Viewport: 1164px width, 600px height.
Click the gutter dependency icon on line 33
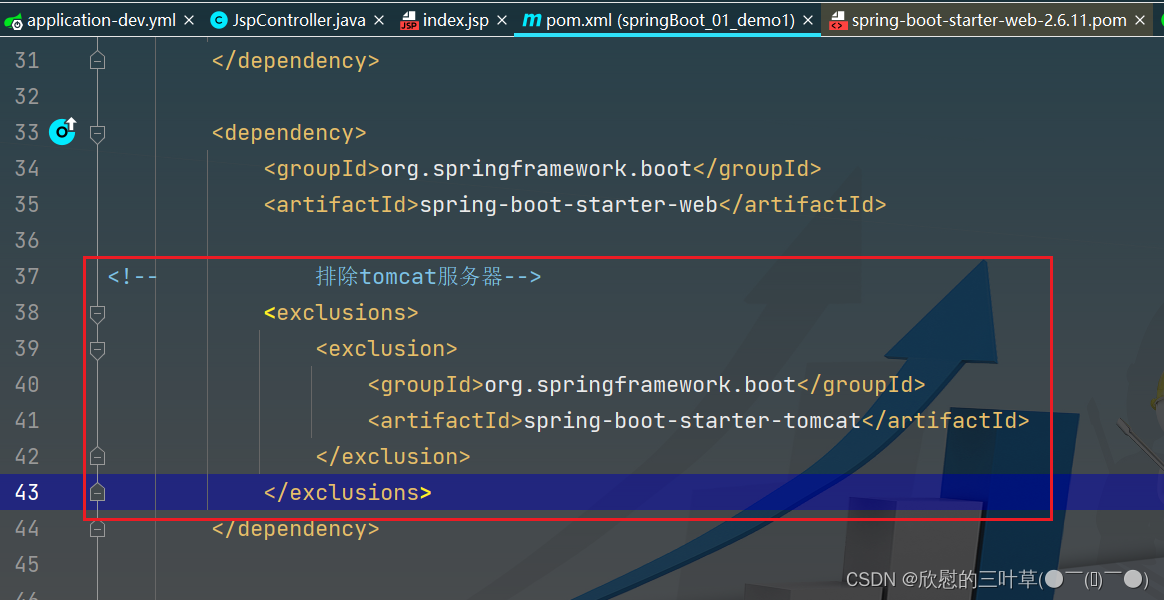(x=62, y=131)
